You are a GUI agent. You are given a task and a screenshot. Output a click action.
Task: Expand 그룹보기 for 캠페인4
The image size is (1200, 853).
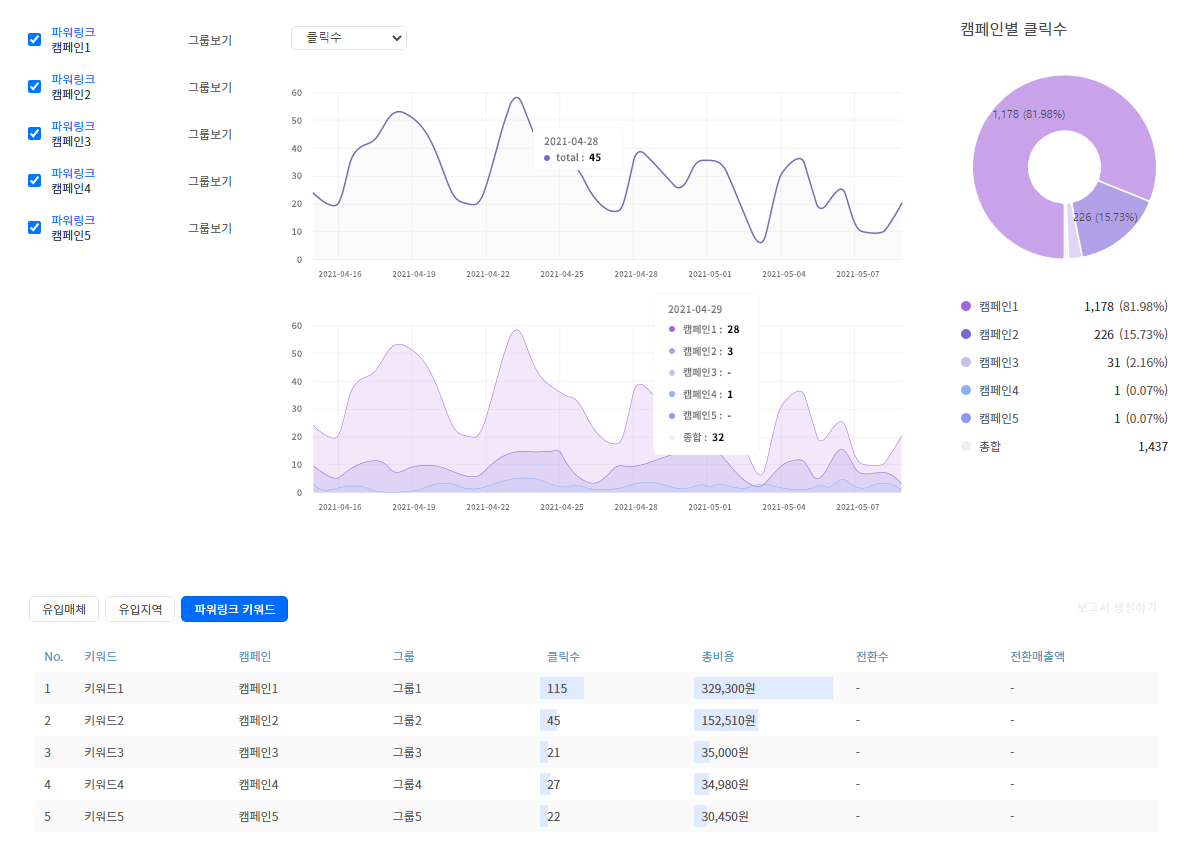click(210, 181)
